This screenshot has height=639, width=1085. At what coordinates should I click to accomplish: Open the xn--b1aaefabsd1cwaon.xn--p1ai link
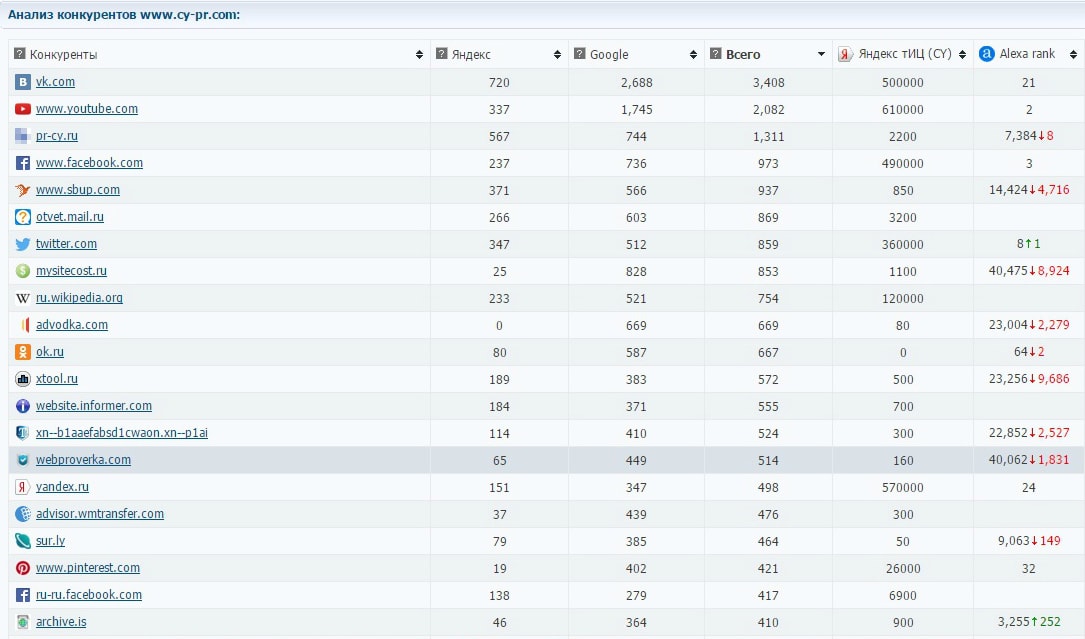122,433
